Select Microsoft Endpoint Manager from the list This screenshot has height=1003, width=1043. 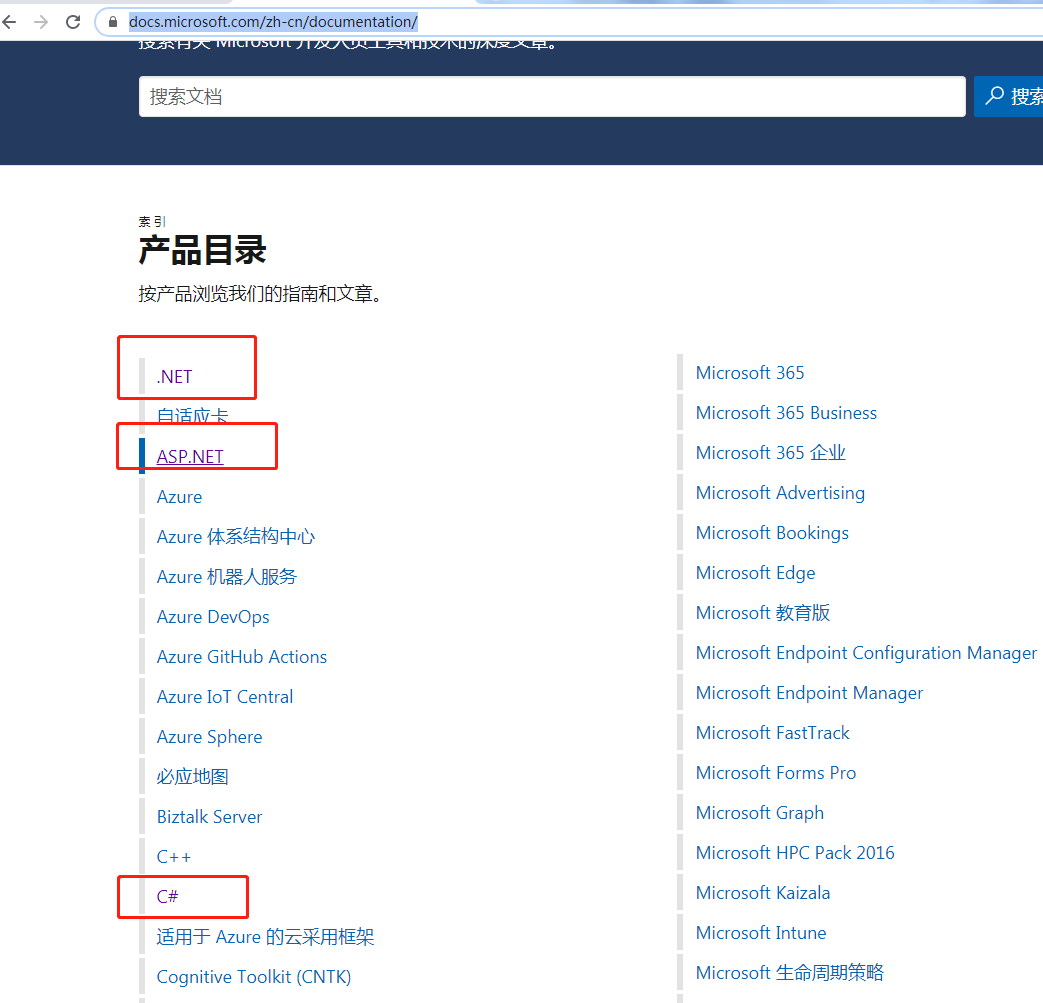coord(809,692)
